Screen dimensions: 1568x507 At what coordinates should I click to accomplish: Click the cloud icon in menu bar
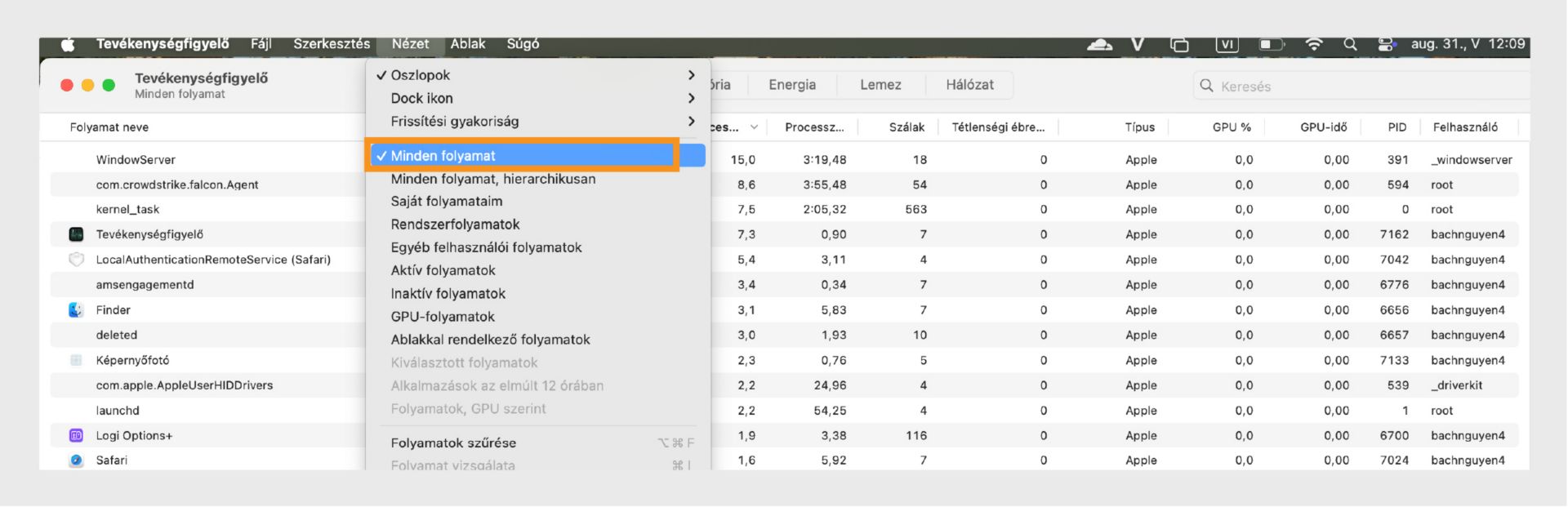[x=1099, y=44]
